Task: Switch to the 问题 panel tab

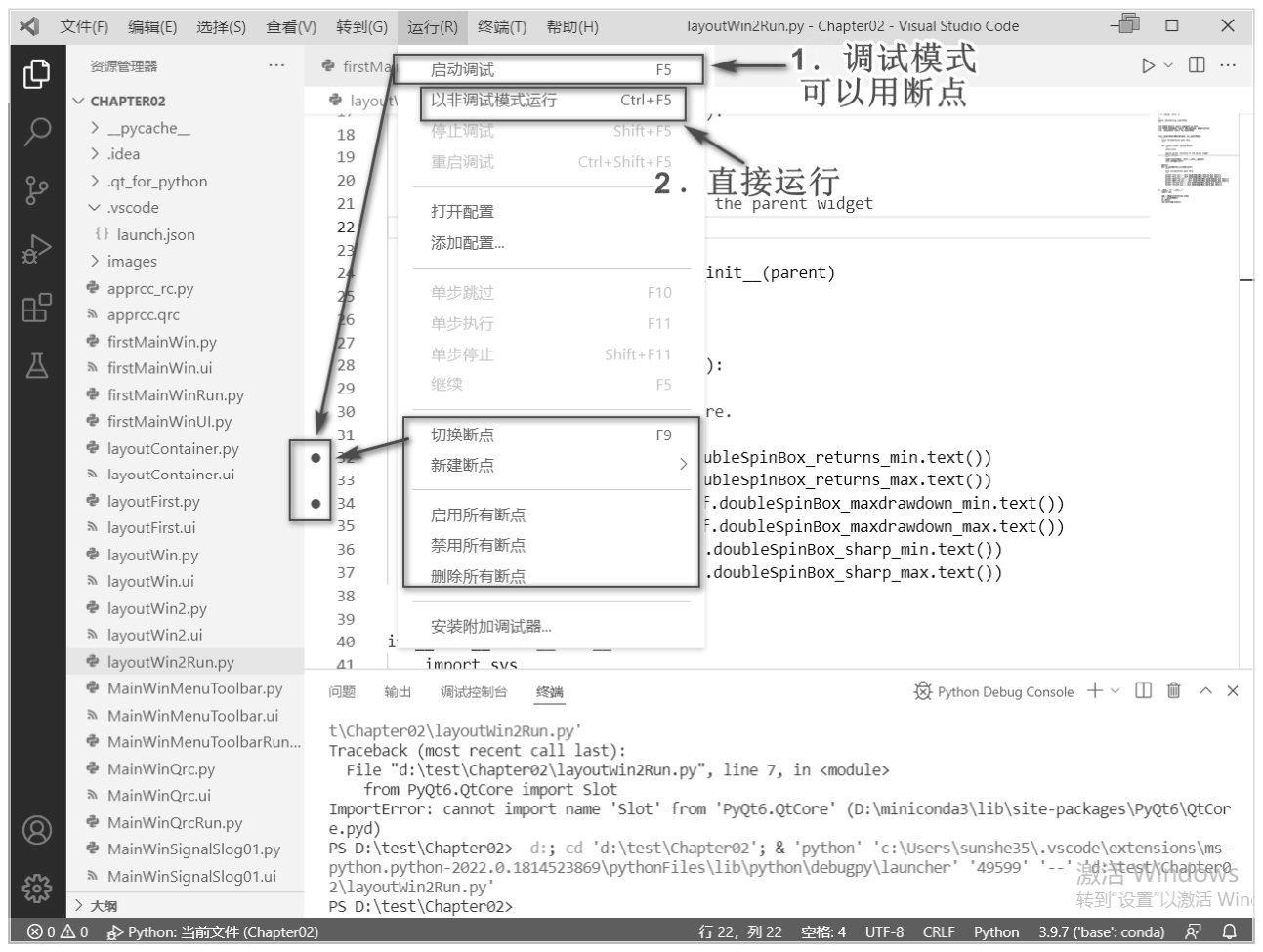Action: tap(342, 692)
